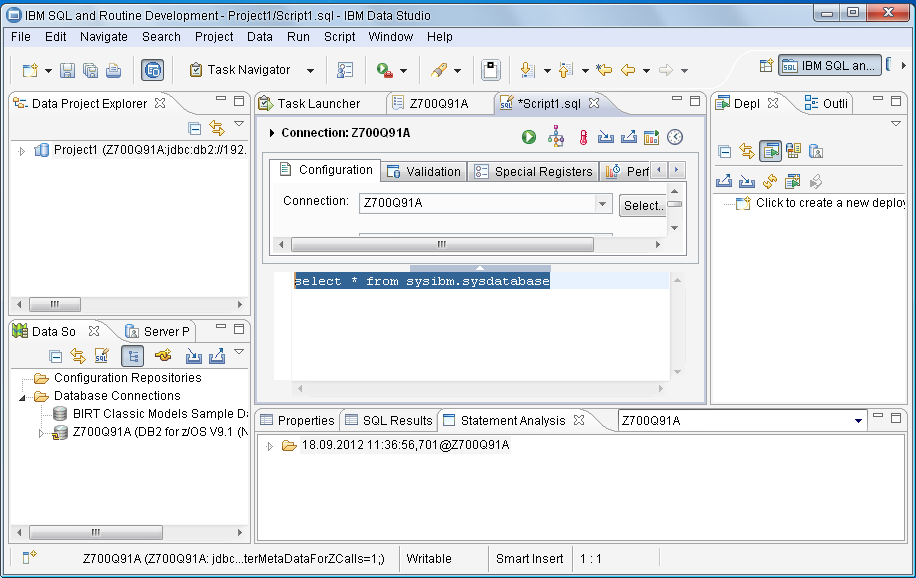The width and height of the screenshot is (916, 578).
Task: Click the thermometer tuning icon in editor
Action: 583,137
